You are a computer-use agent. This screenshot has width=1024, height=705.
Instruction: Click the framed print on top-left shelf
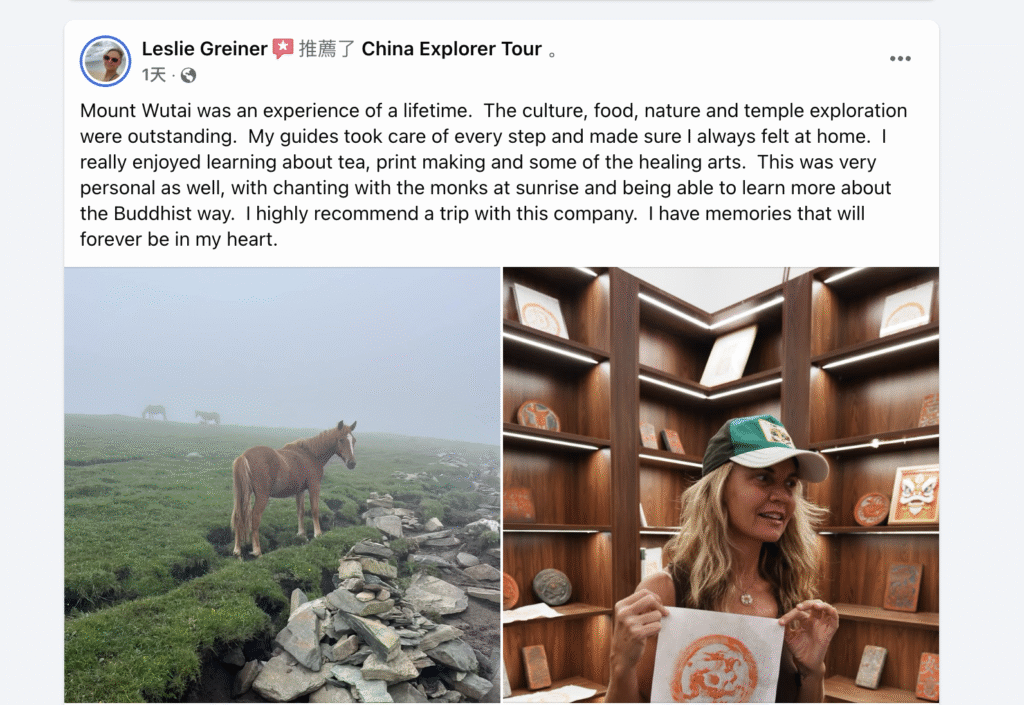coord(539,311)
